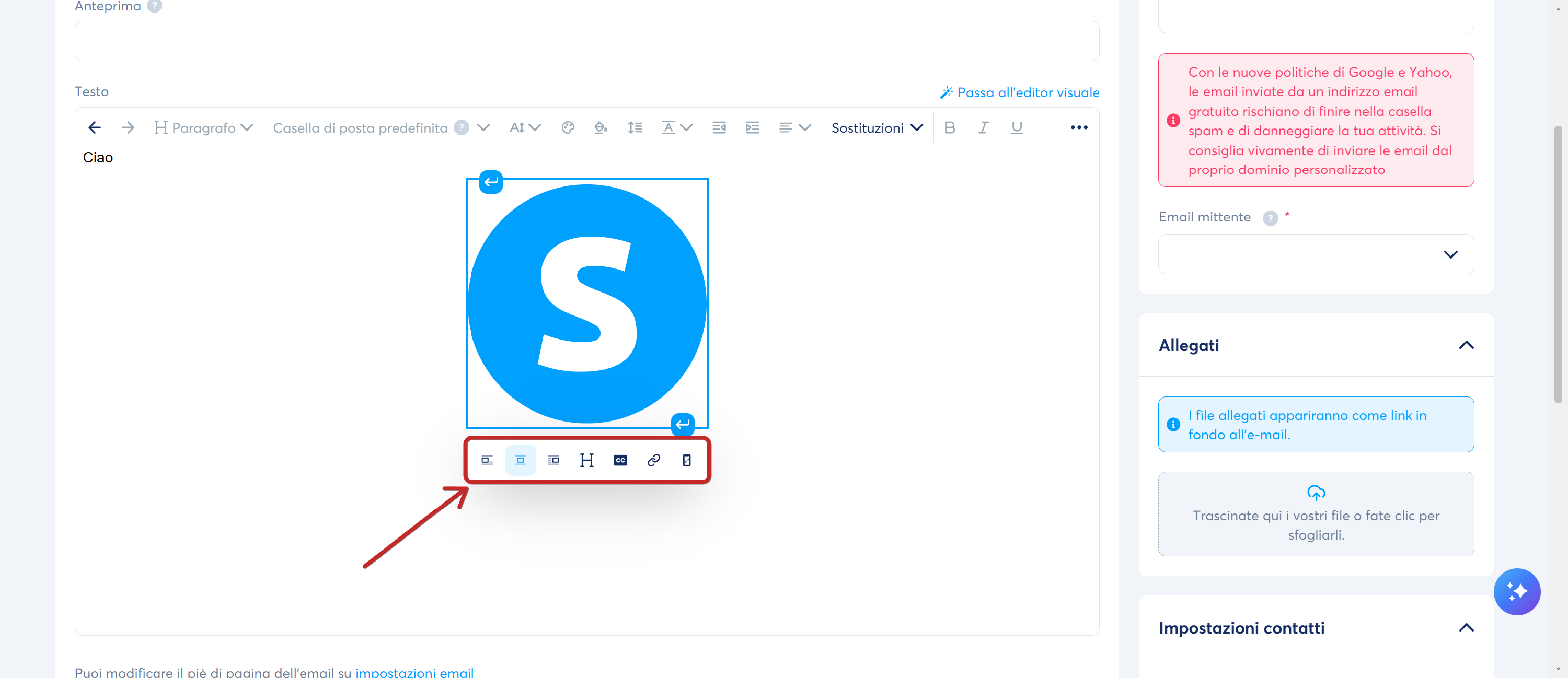Click the image resize icon
The height and width of the screenshot is (678, 1568).
click(687, 460)
